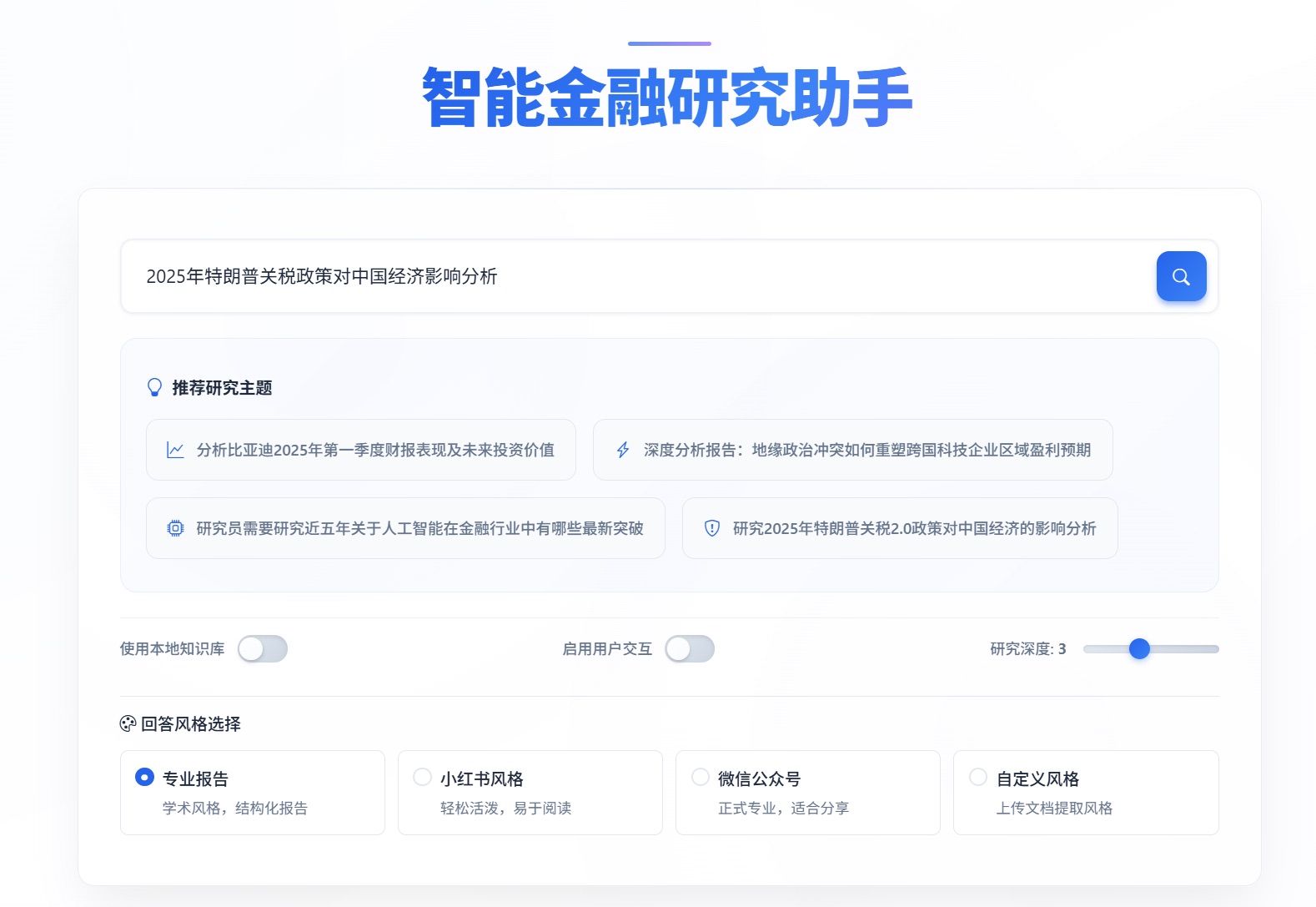Image resolution: width=1316 pixels, height=907 pixels.
Task: Choose the 微信公众号 style radio option
Action: point(700,777)
